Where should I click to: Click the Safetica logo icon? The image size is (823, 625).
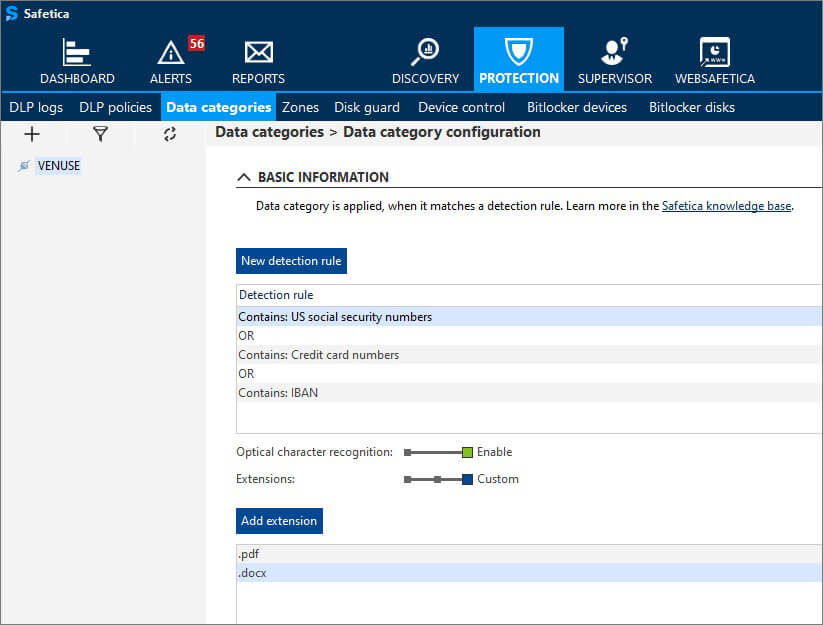pos(12,14)
